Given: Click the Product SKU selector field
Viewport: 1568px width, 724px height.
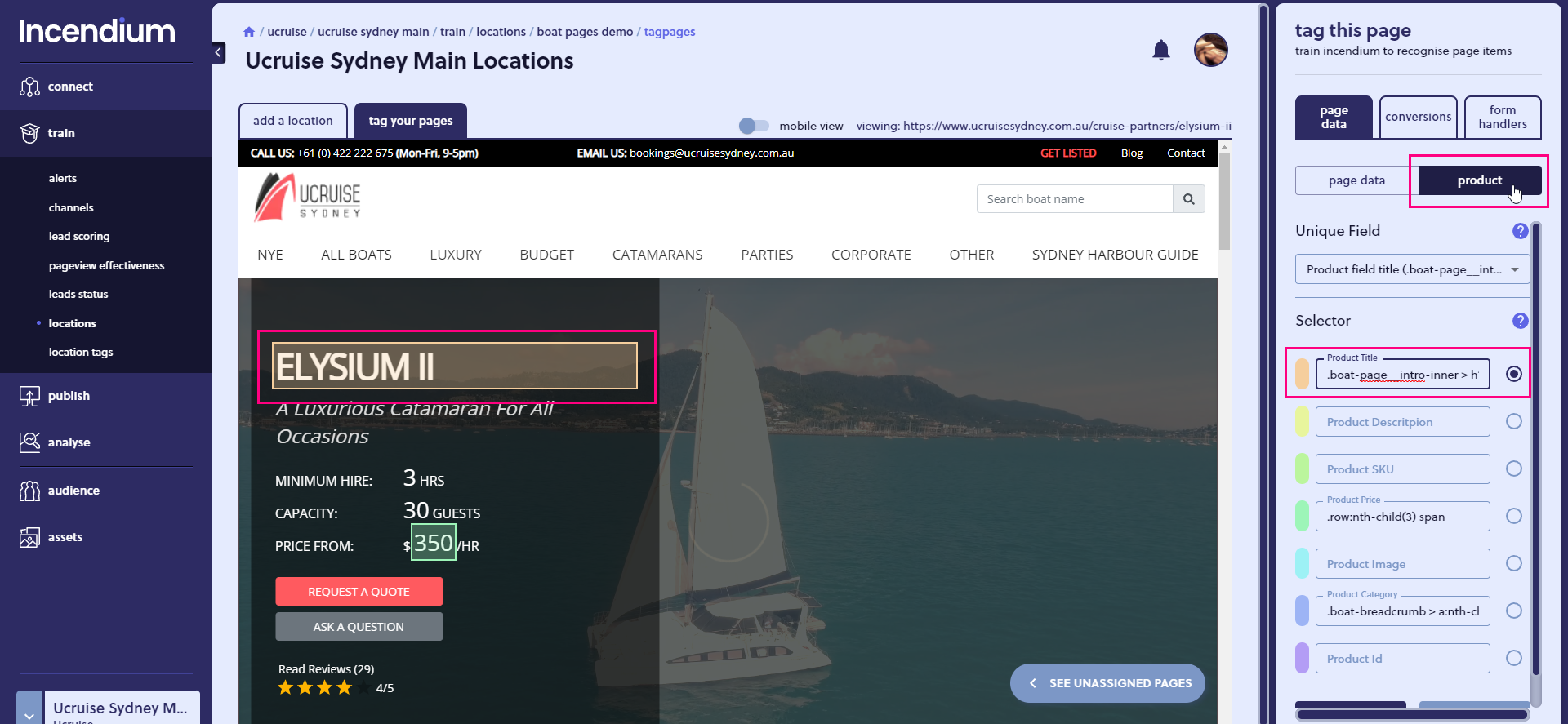Looking at the screenshot, I should 1403,469.
